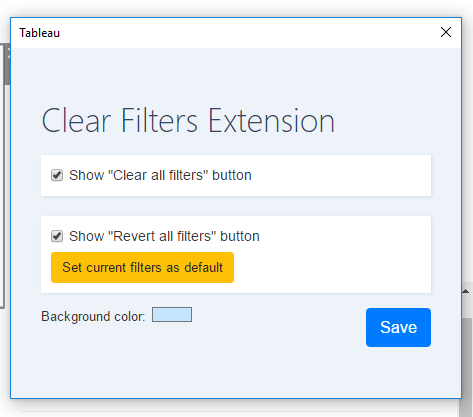Open the Background color swatch picker
Screen dimensions: 473x417
172,315
